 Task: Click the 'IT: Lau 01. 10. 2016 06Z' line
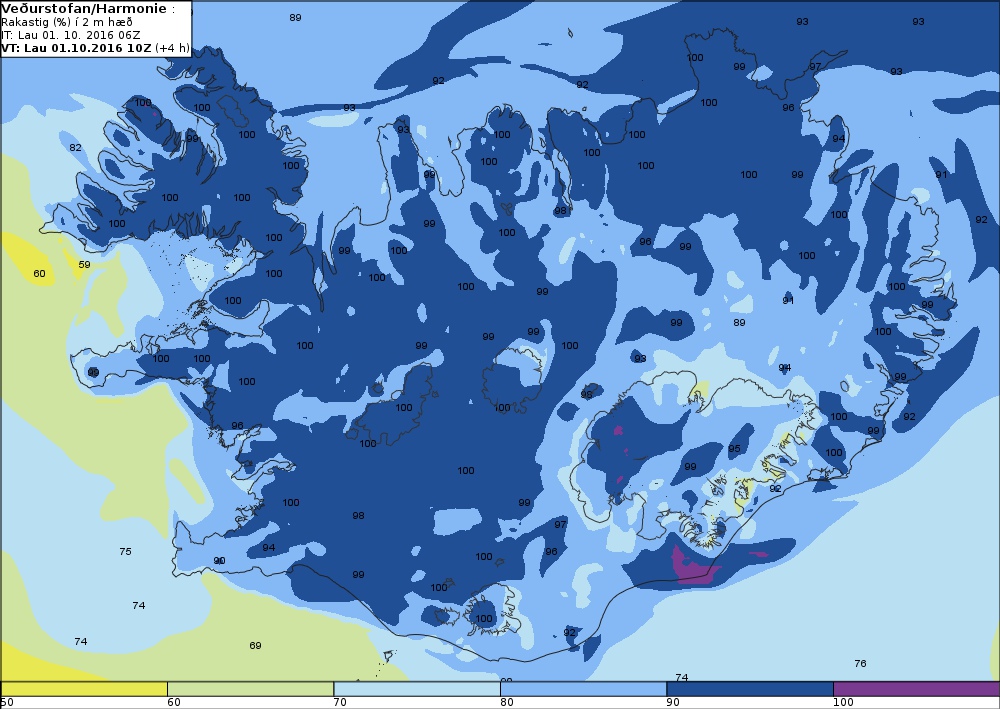pyautogui.click(x=71, y=35)
